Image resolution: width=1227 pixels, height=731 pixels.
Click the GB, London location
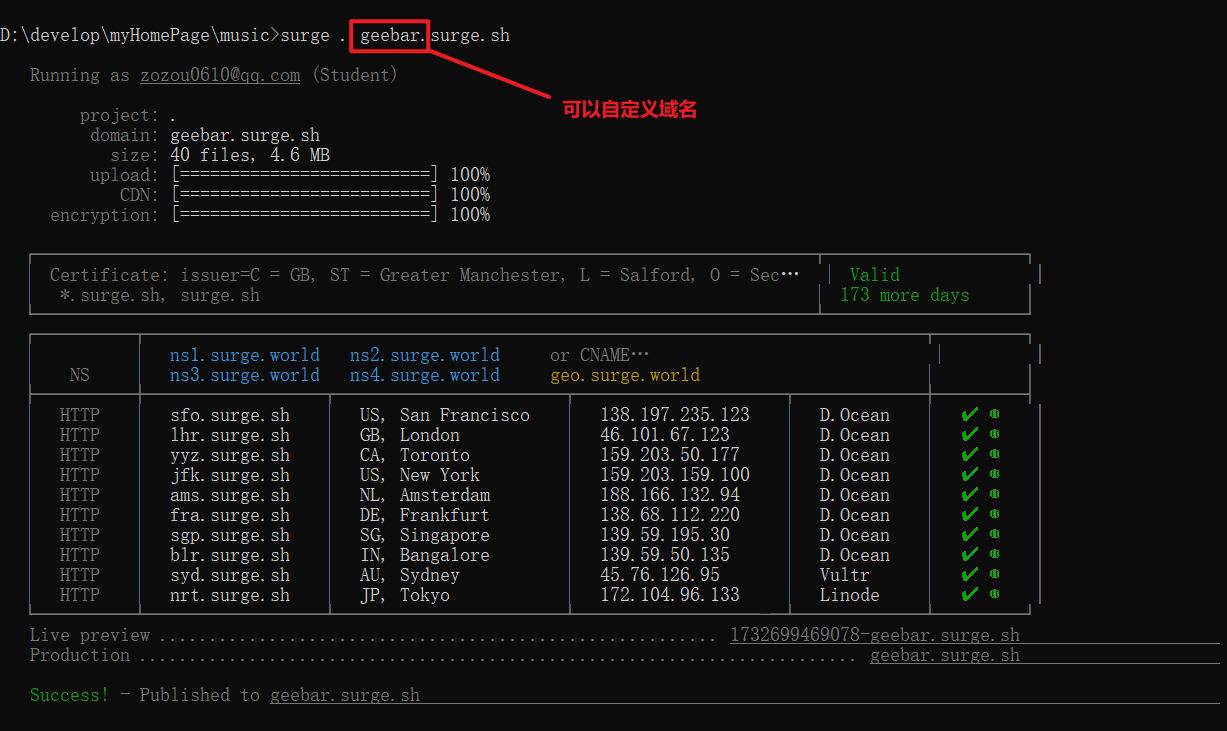pos(410,435)
